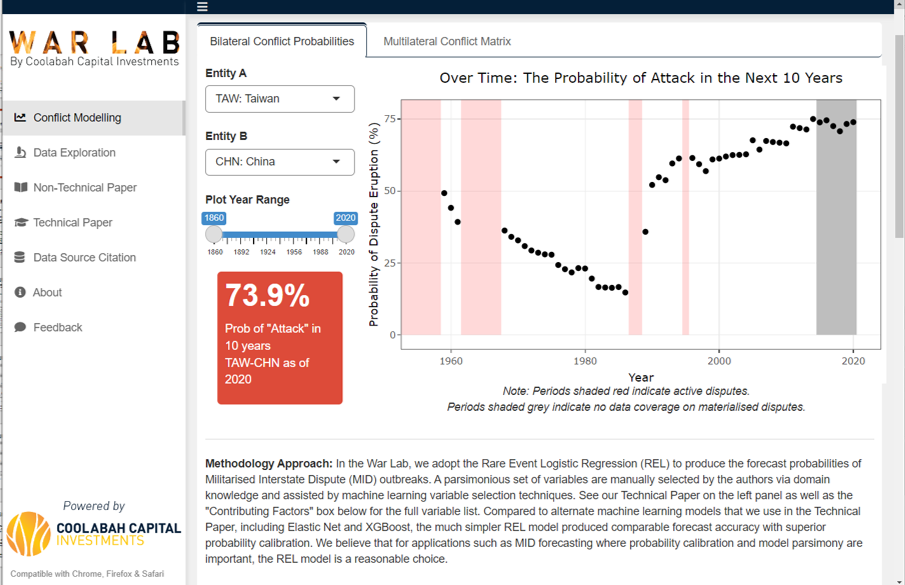905x585 pixels.
Task: Open the Feedback sidebar link
Action: [x=58, y=328]
